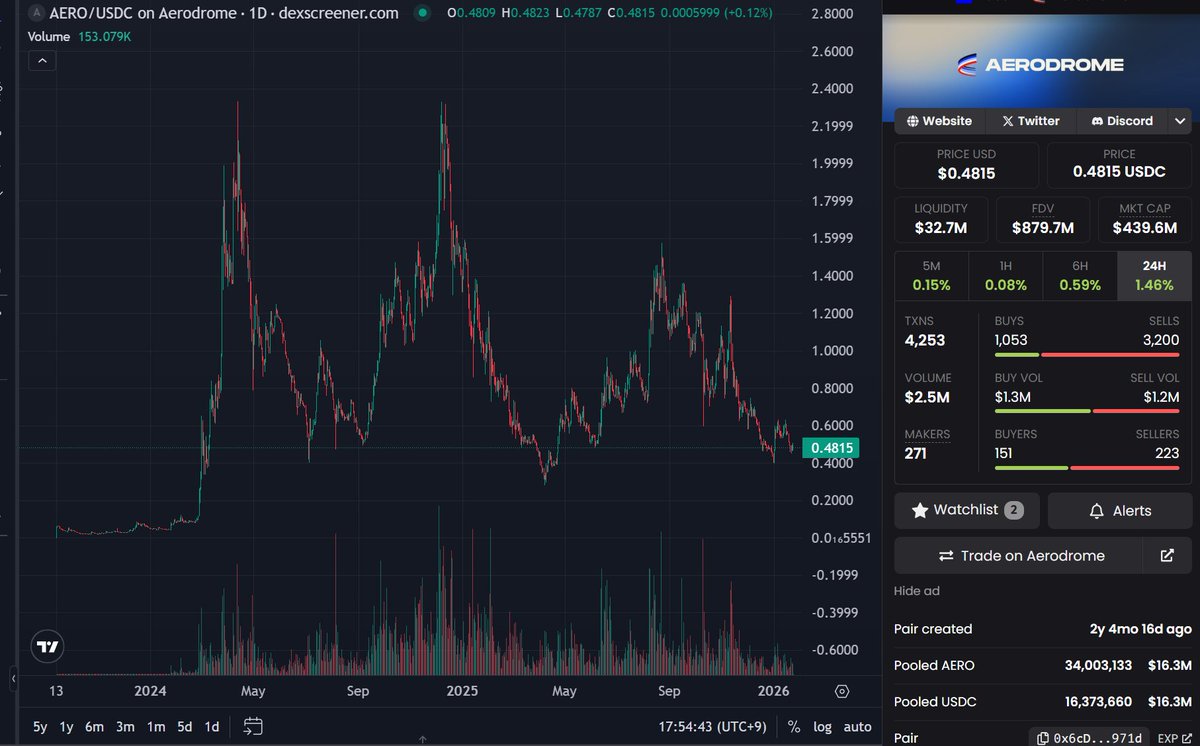
Task: Toggle auto scale on chart
Action: [x=857, y=727]
